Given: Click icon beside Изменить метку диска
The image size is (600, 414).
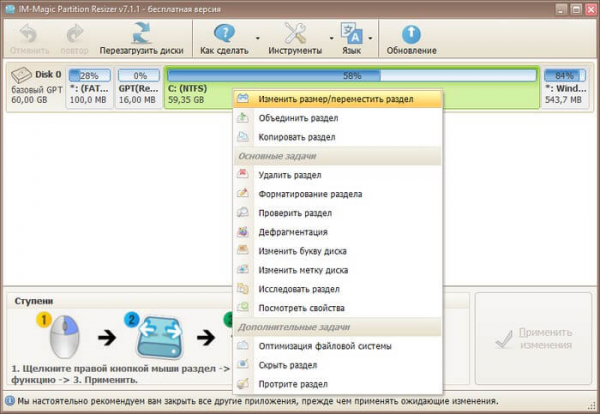Looking at the screenshot, I should click(x=243, y=269).
